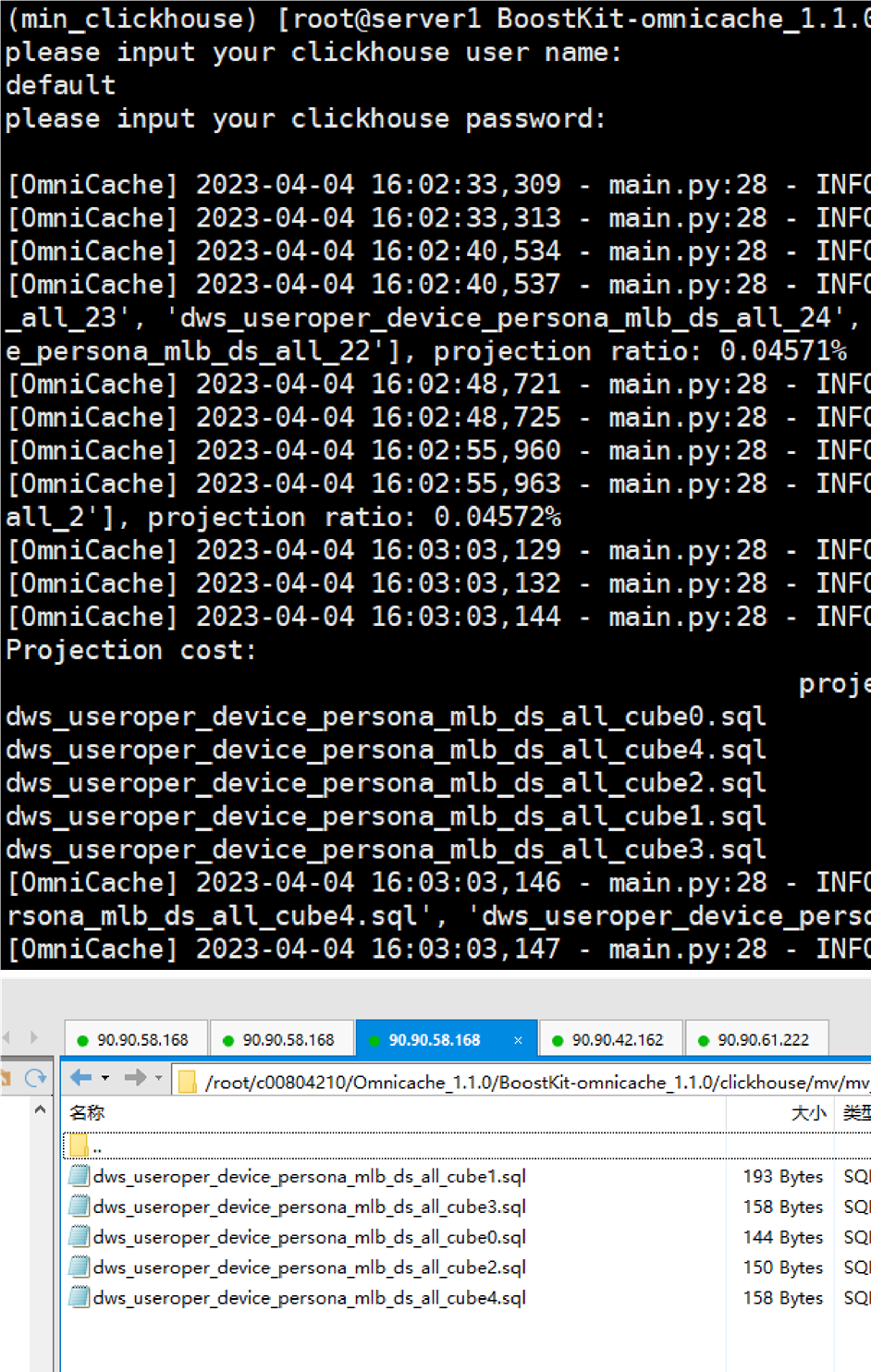Click the '158 Bytes' size of cube4.sql
Image resolution: width=871 pixels, height=1372 pixels.
(782, 1298)
